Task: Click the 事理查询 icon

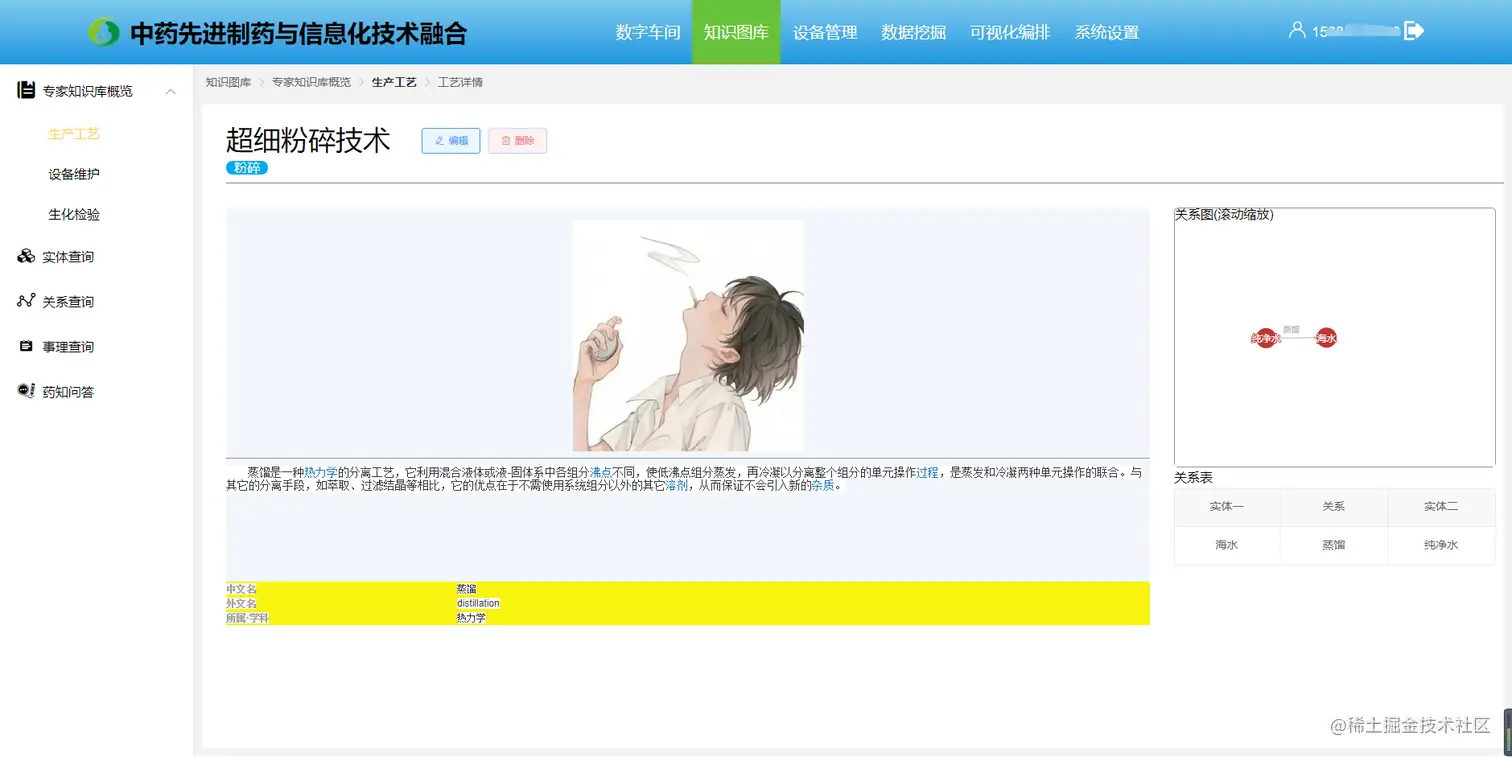Action: tap(27, 346)
